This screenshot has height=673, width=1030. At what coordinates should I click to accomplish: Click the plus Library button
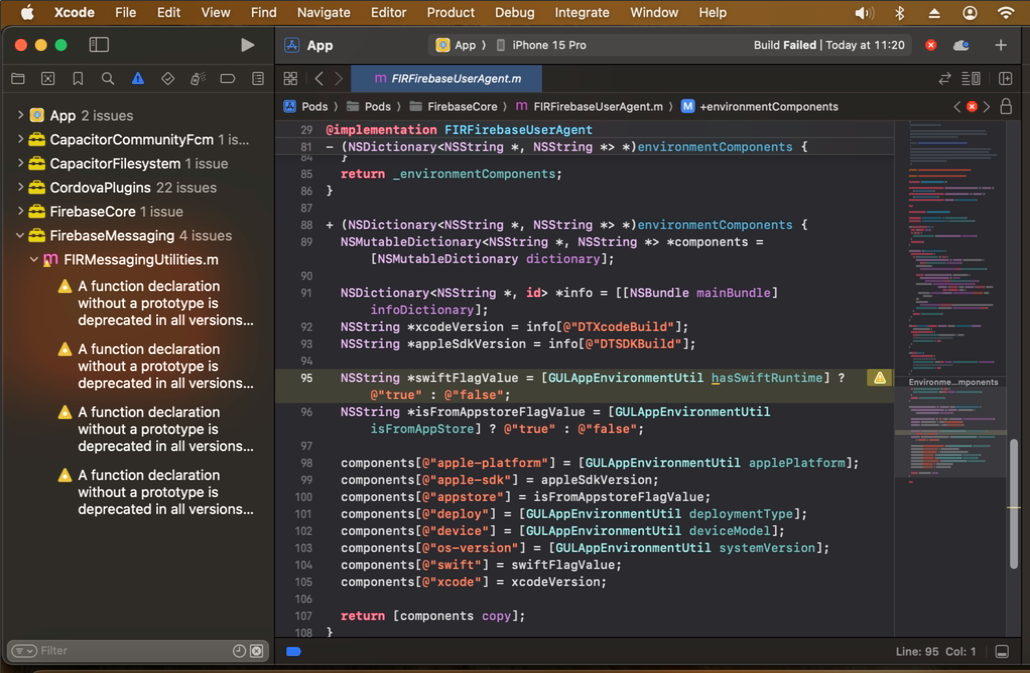pyautogui.click(x=1000, y=45)
